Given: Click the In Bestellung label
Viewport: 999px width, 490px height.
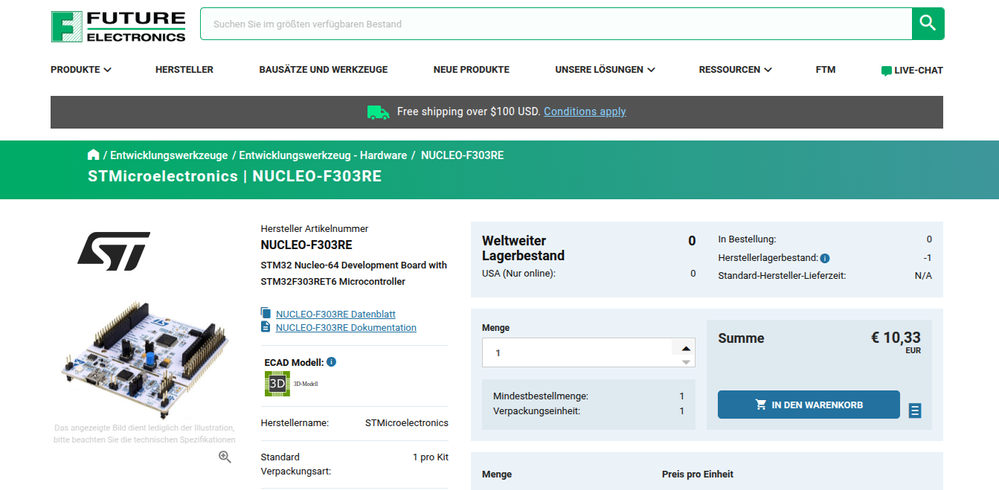Looking at the screenshot, I should point(747,240).
